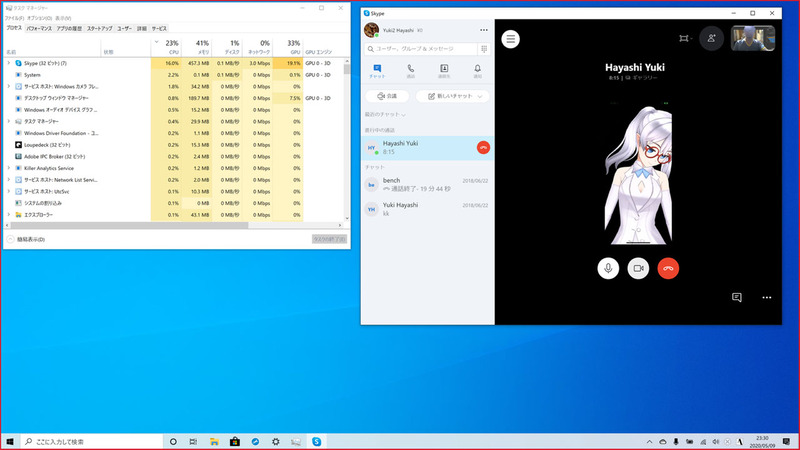
Task: Expand the Explorer process row
Action: (x=8, y=215)
